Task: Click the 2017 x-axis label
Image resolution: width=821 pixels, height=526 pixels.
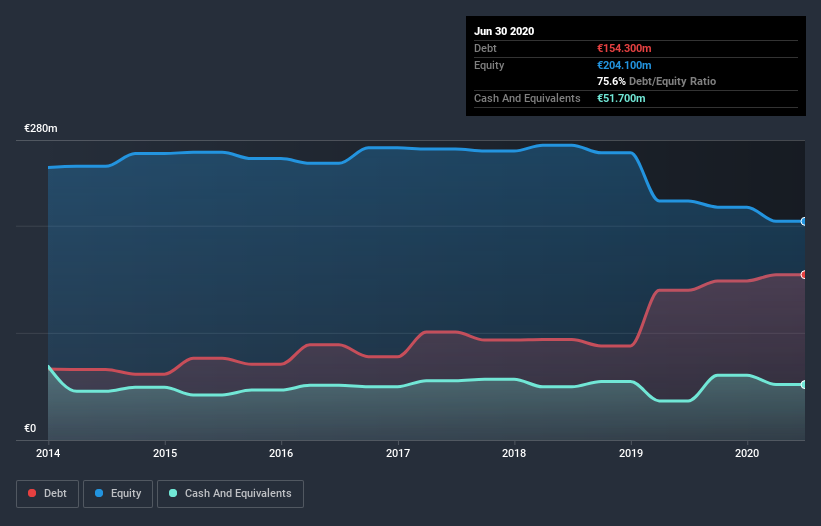Action: [x=398, y=453]
